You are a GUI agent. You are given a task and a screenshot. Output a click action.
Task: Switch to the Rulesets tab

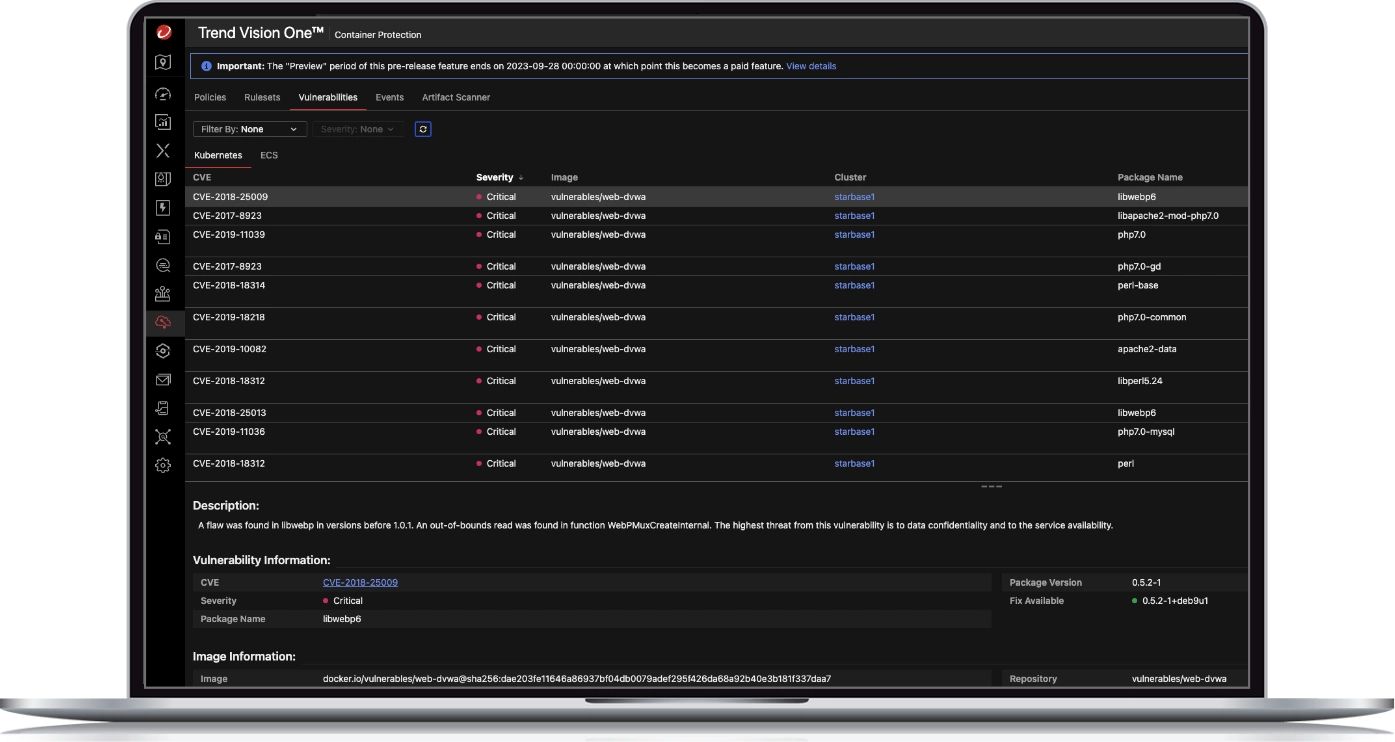262,97
